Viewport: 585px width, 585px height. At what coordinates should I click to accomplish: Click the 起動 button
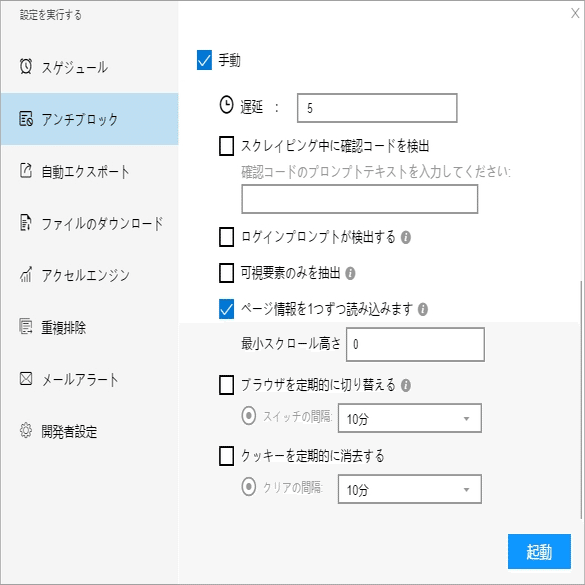539,551
